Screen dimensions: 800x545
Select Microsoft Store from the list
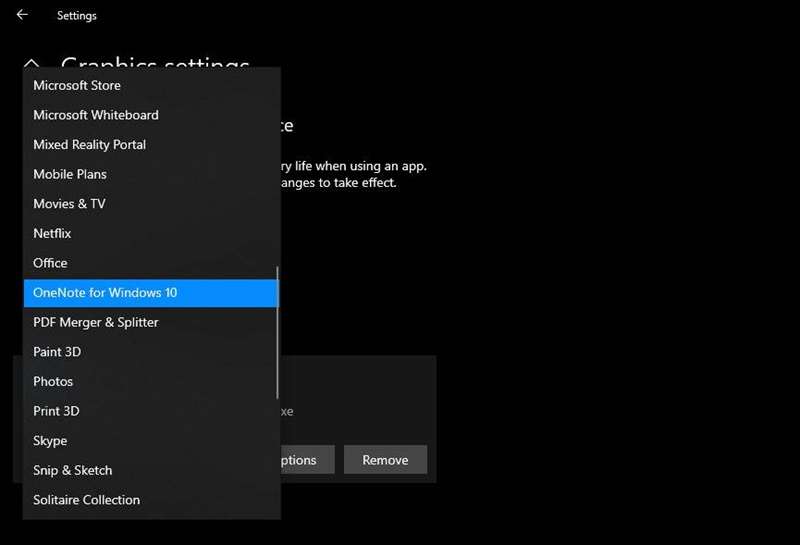[77, 85]
